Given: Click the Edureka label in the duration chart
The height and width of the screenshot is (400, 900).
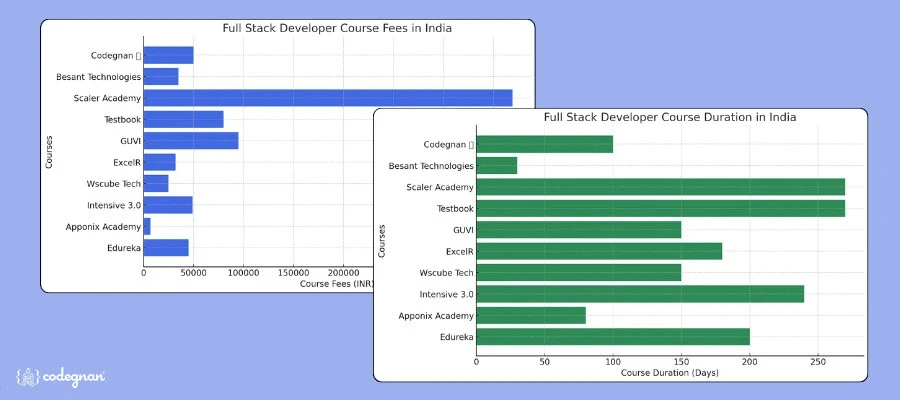Looking at the screenshot, I should pyautogui.click(x=456, y=337).
